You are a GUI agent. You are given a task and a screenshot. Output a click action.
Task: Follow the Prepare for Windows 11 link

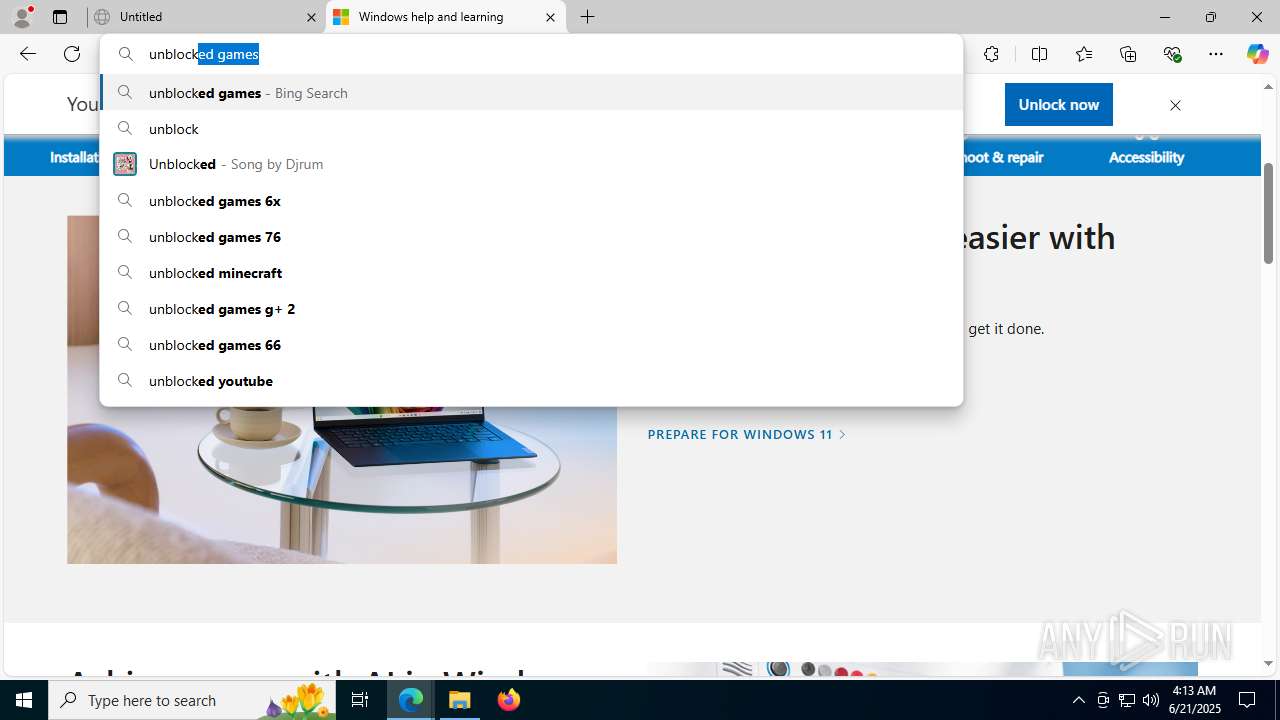pyautogui.click(x=746, y=434)
